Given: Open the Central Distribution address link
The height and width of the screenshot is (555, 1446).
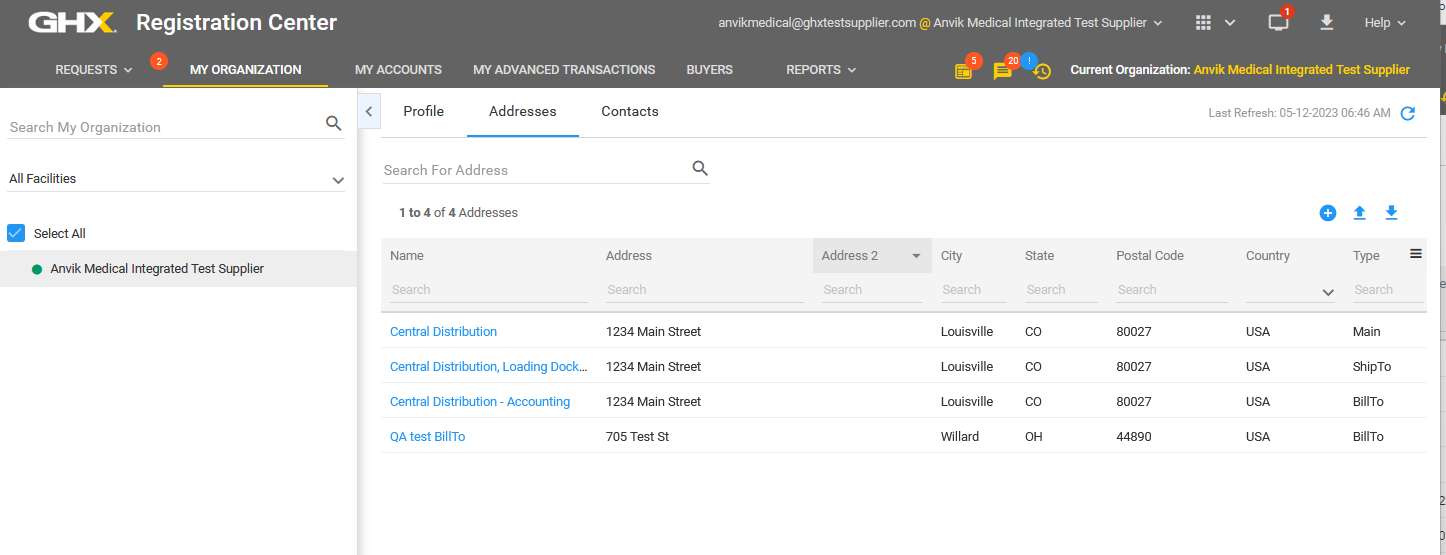Looking at the screenshot, I should pyautogui.click(x=443, y=332).
